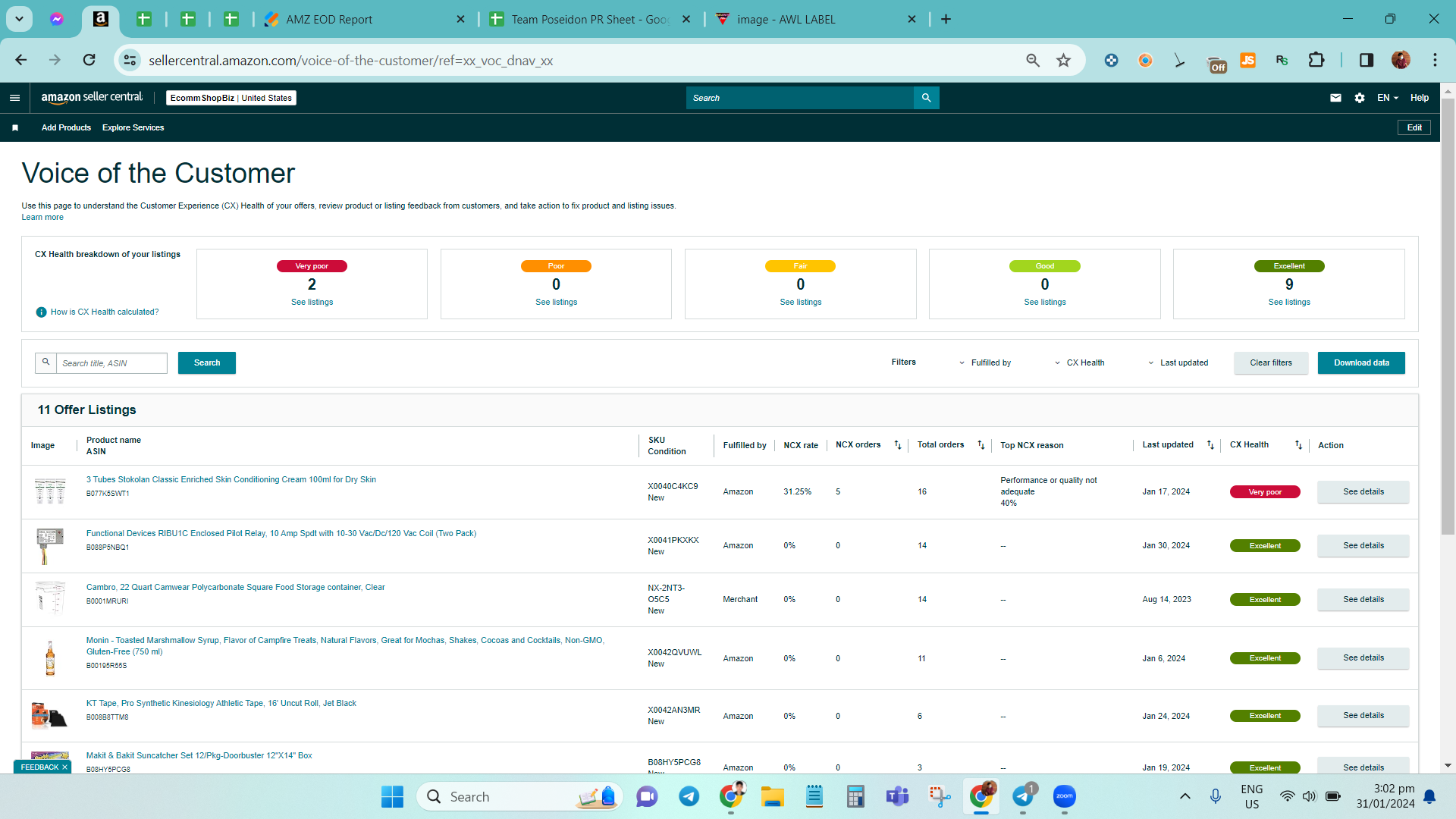The image size is (1456, 819).
Task: Open the settings gear in Seller Central
Action: pos(1360,98)
